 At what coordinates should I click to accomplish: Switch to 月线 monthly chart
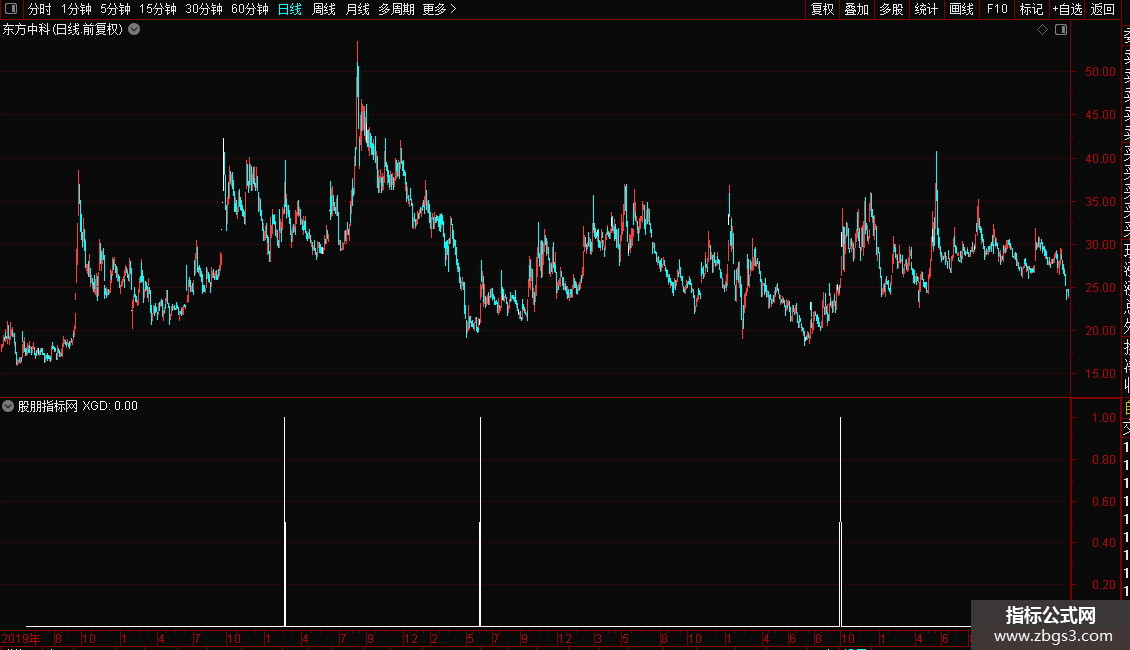click(357, 9)
